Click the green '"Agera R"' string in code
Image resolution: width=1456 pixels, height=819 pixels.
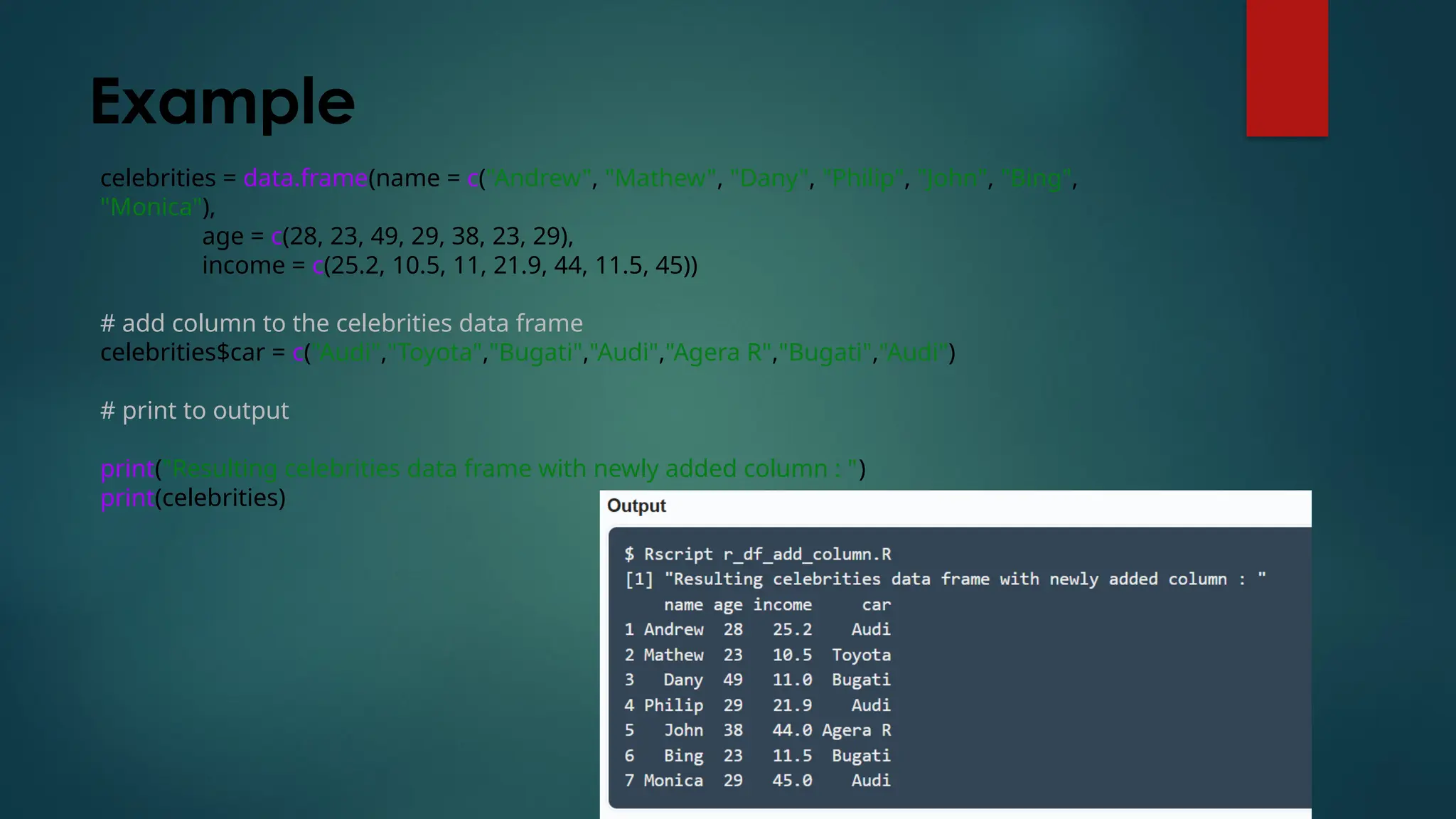pos(718,353)
